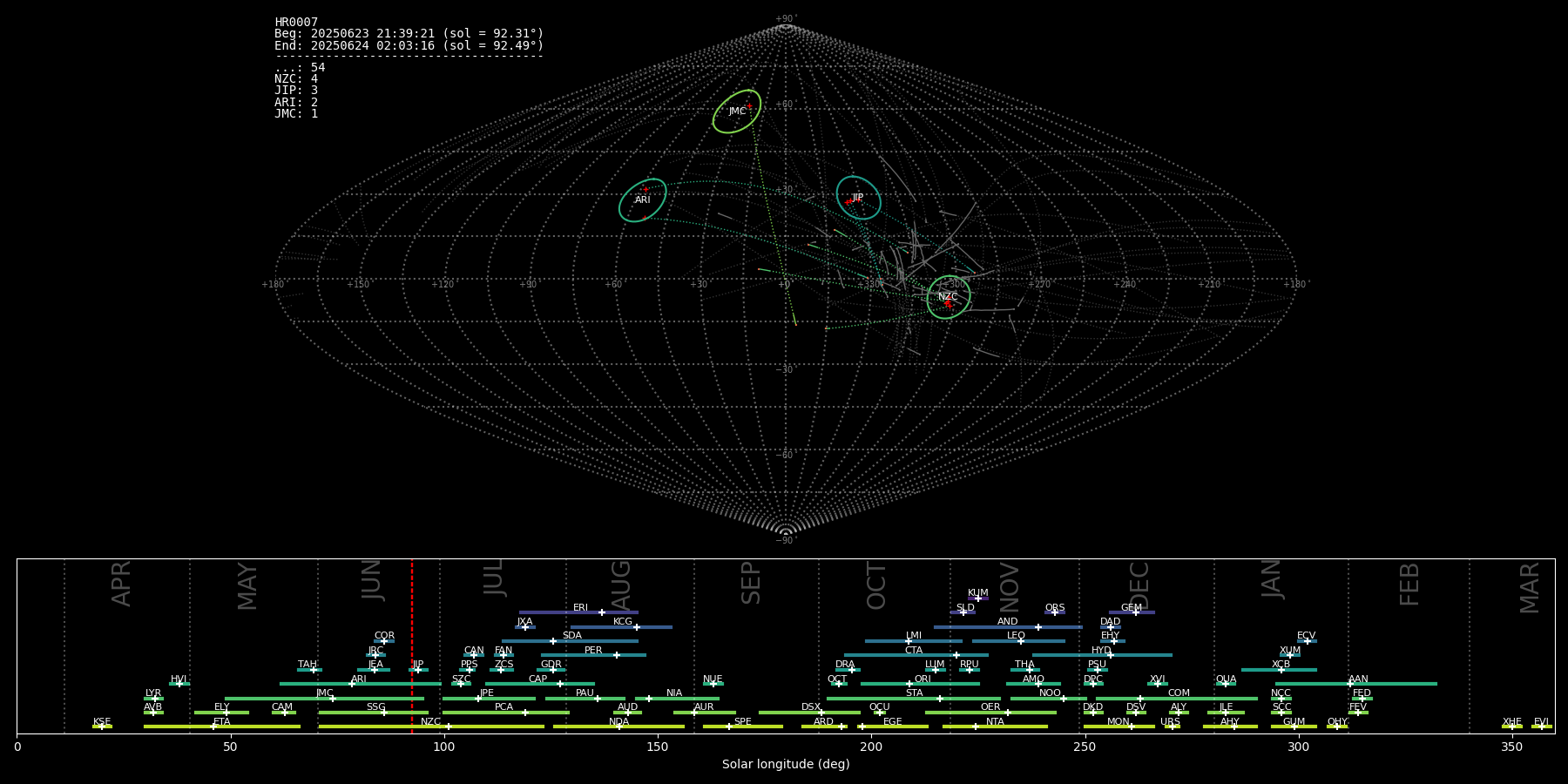1568x784 pixels.
Task: Select the LEO shower bar in timeline
Action: click(x=1018, y=641)
